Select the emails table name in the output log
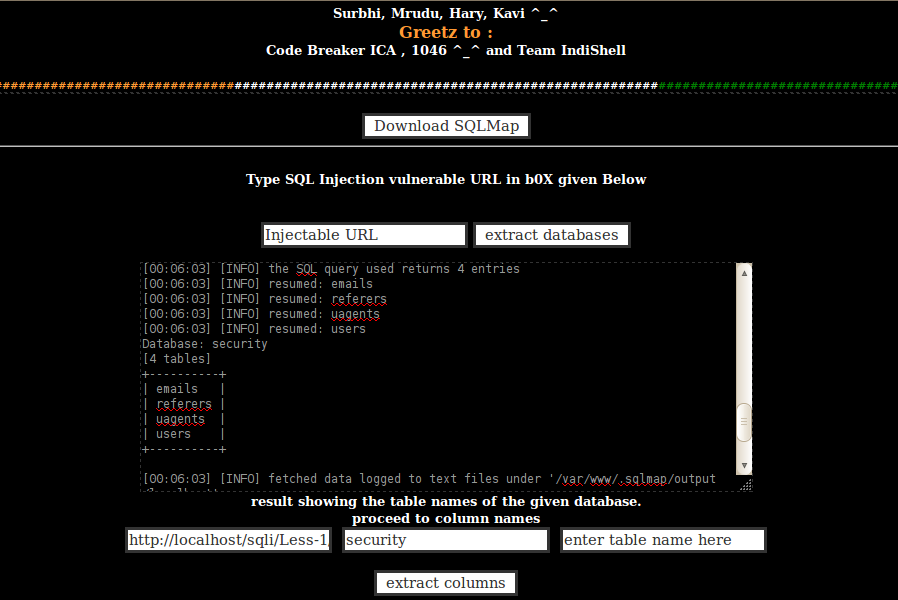 click(x=176, y=388)
